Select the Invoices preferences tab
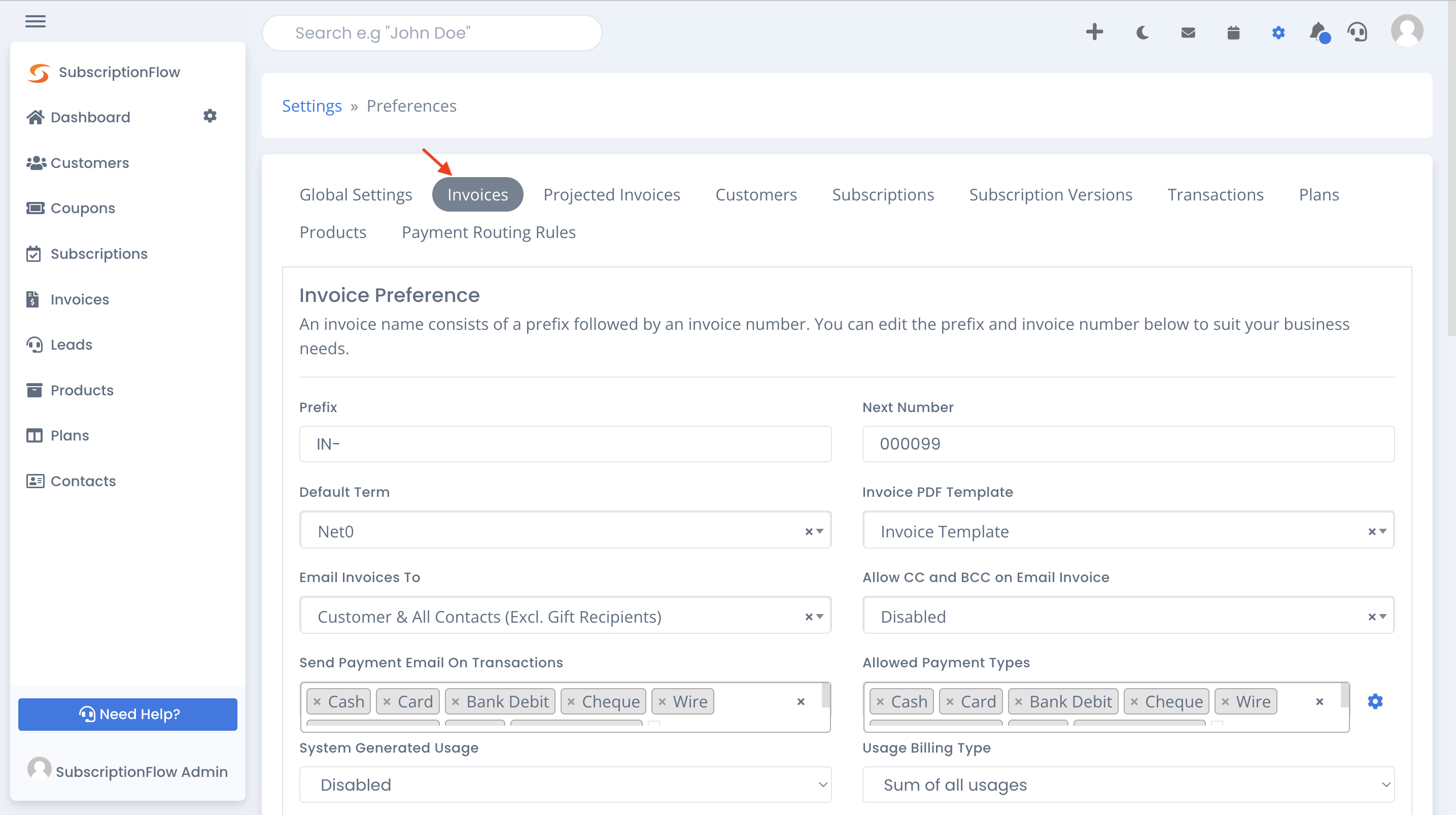 [477, 194]
